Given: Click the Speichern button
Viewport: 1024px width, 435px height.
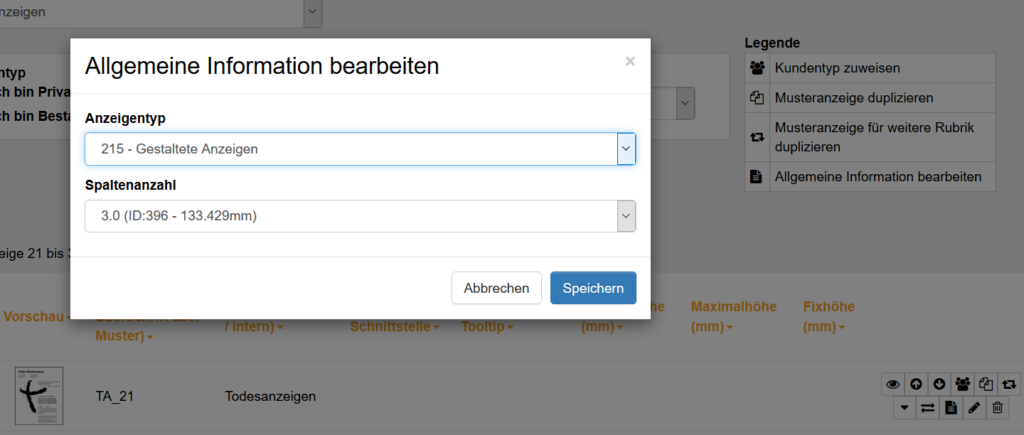Looking at the screenshot, I should [593, 288].
